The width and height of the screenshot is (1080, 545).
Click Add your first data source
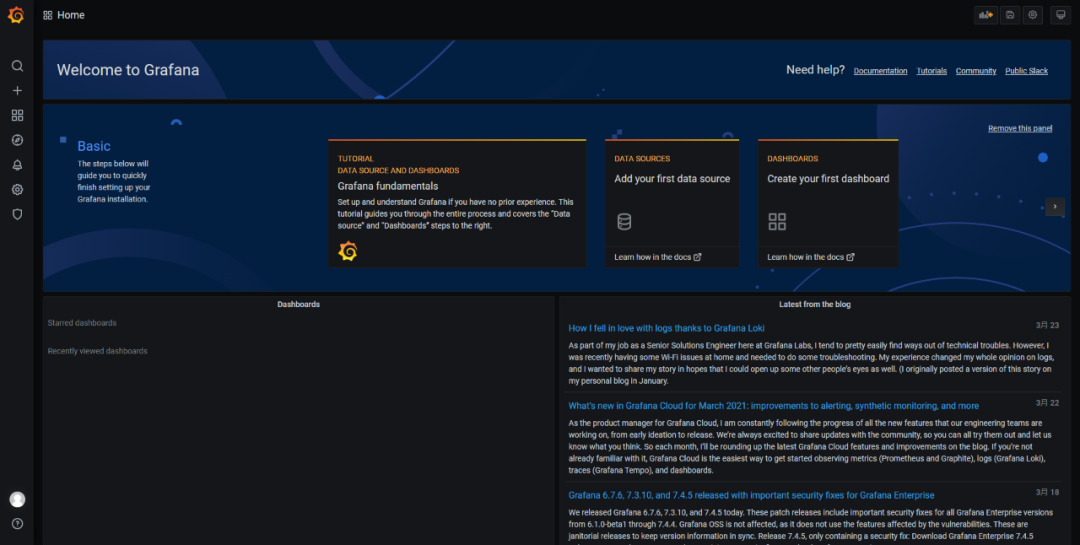[x=672, y=178]
